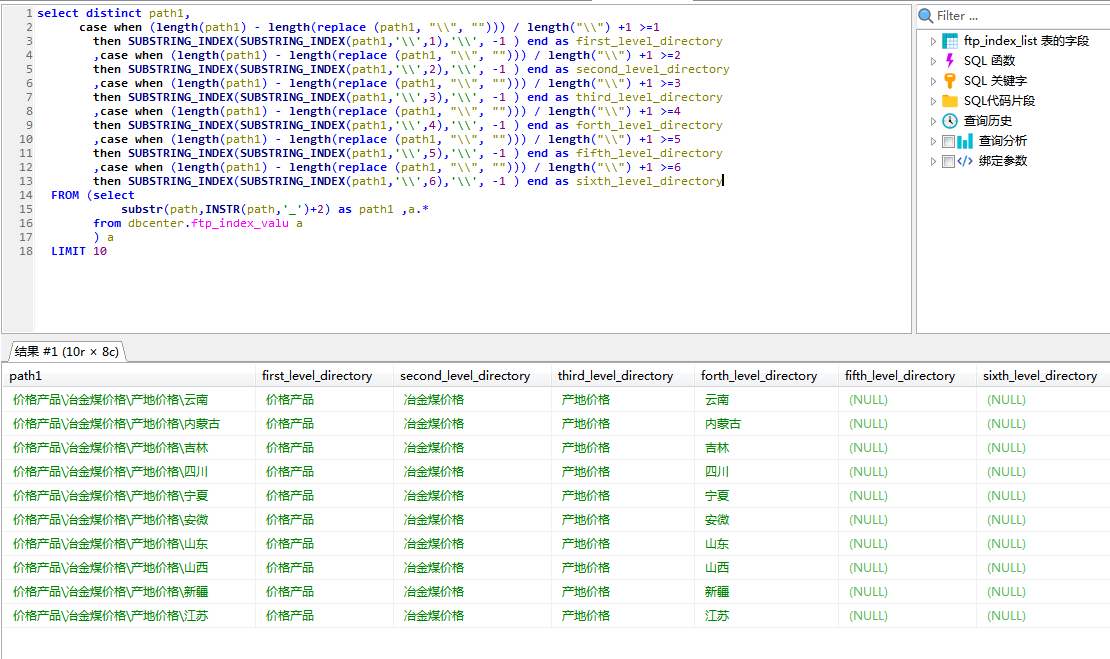Sort by the second_level_directory column header
1110x659 pixels.
coord(471,376)
